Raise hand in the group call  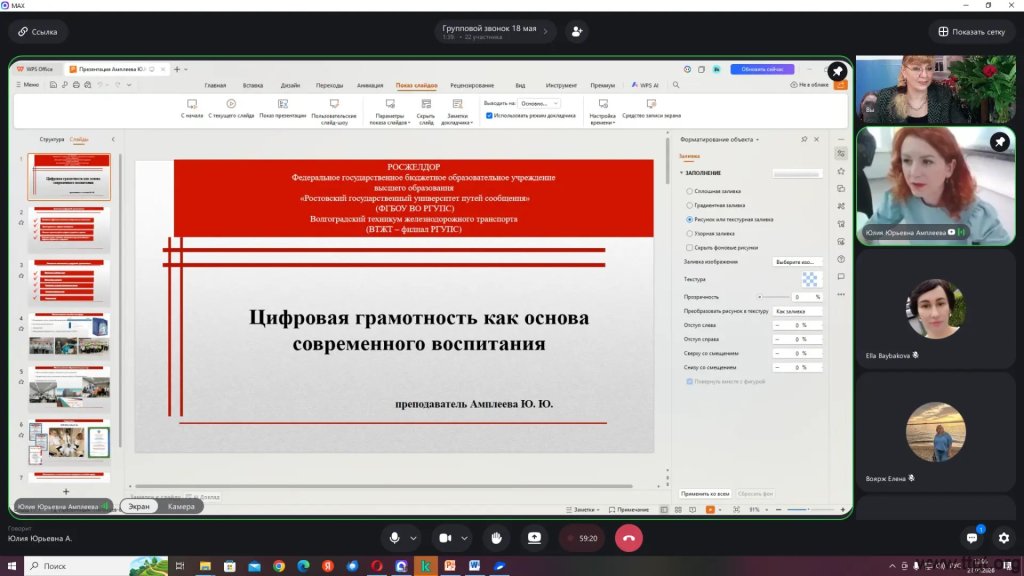[496, 538]
